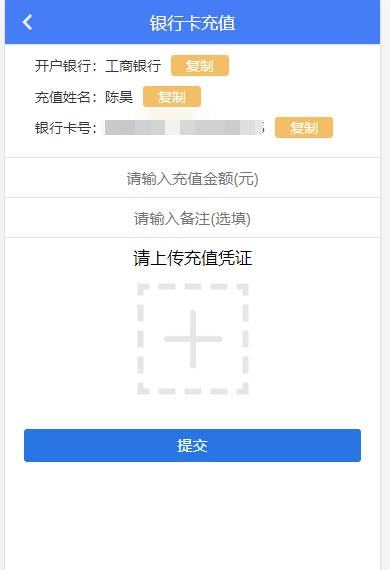Screen dimensions: 390x570
Task: Click the dashed border of upload box
Action: tap(141, 339)
